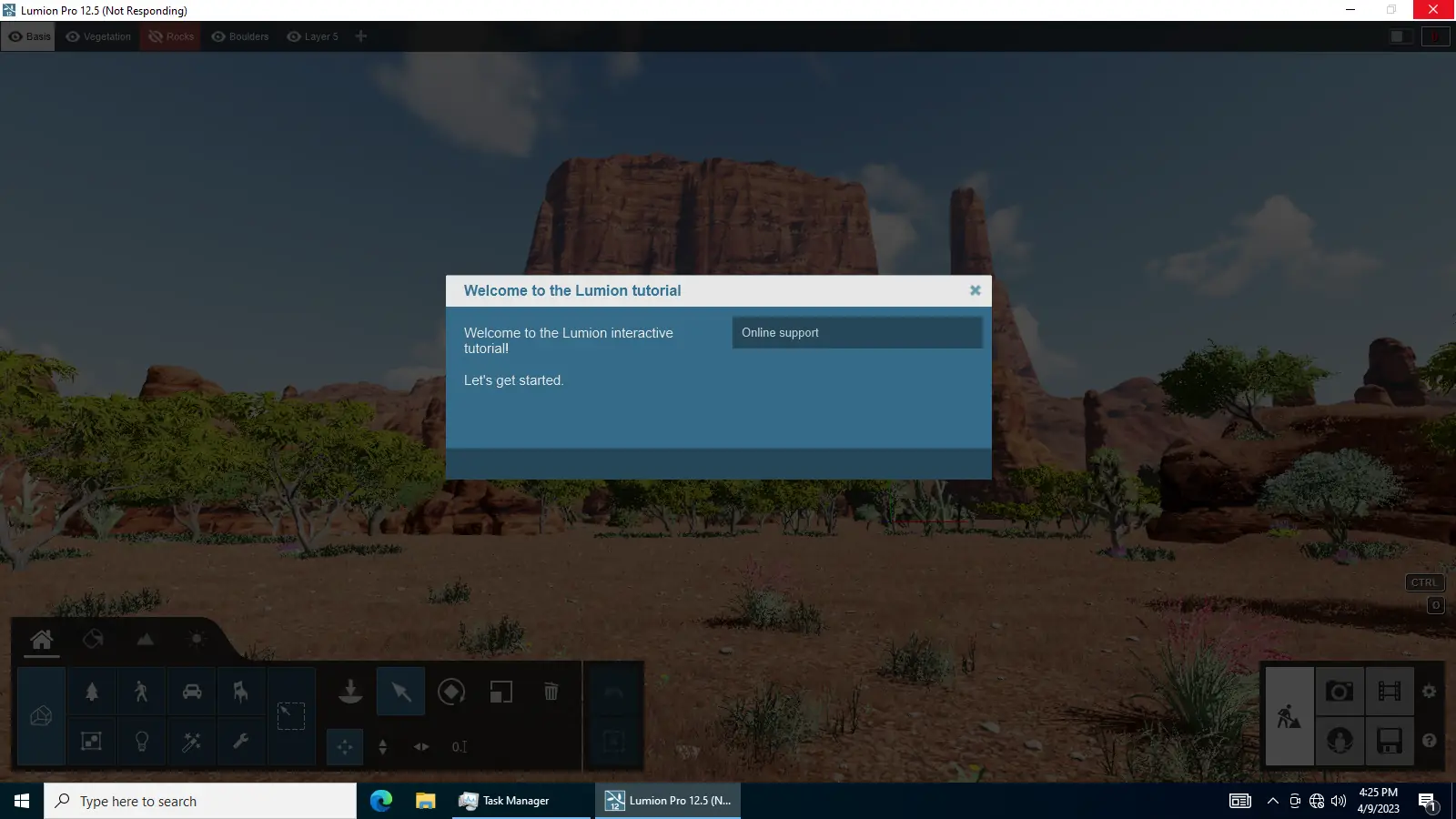Click the O key hint
This screenshot has width=1456, height=819.
[1436, 605]
